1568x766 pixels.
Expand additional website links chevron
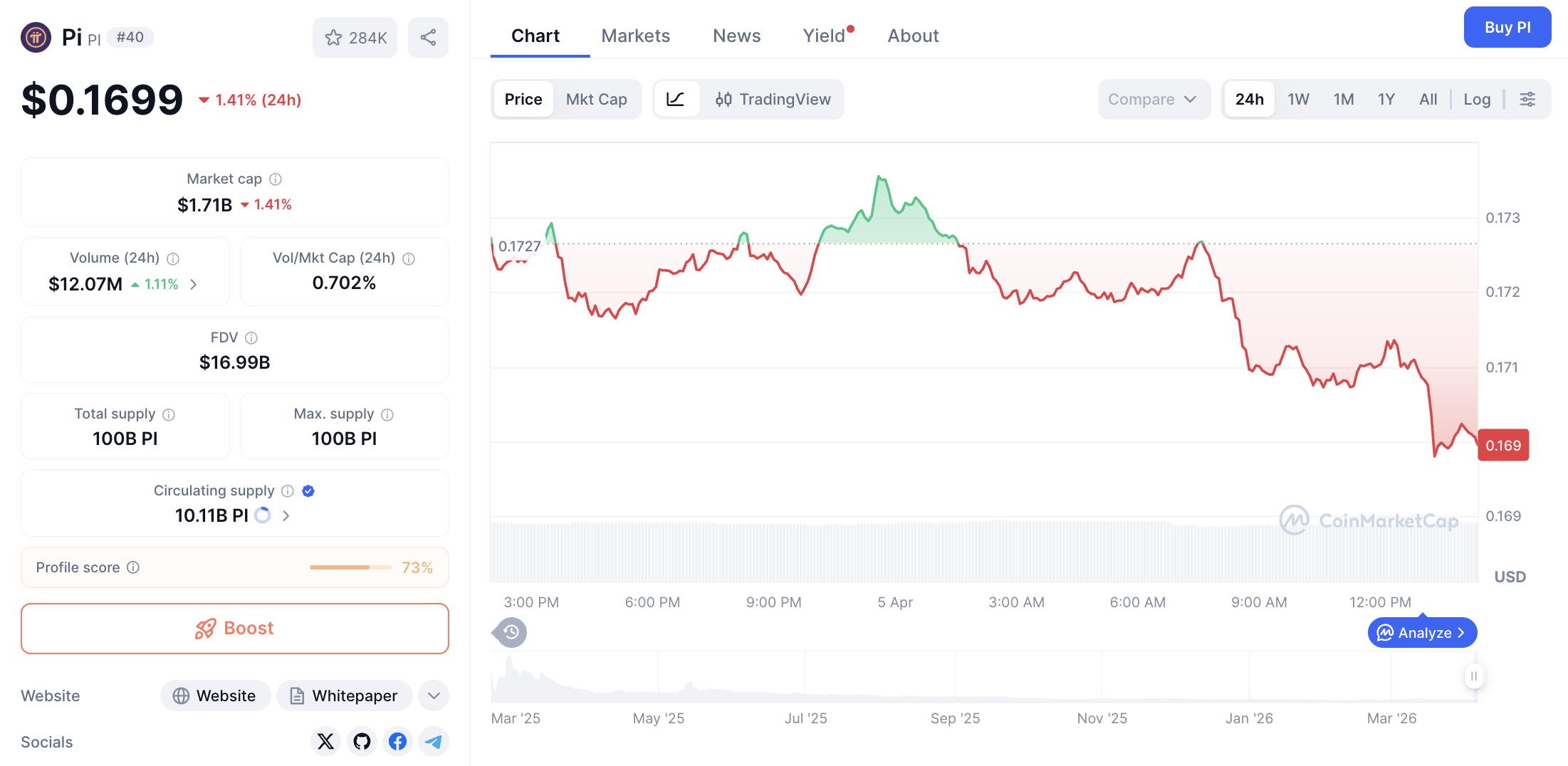[x=433, y=696]
